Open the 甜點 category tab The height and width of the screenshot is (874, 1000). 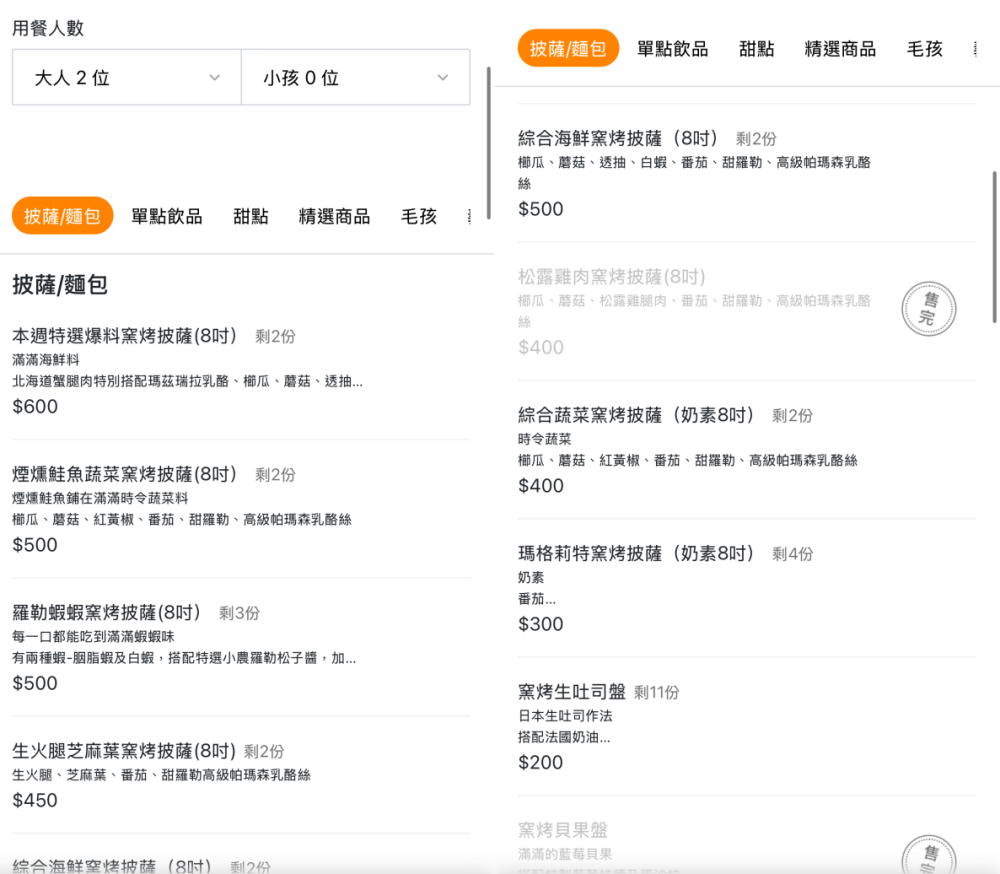pos(250,216)
